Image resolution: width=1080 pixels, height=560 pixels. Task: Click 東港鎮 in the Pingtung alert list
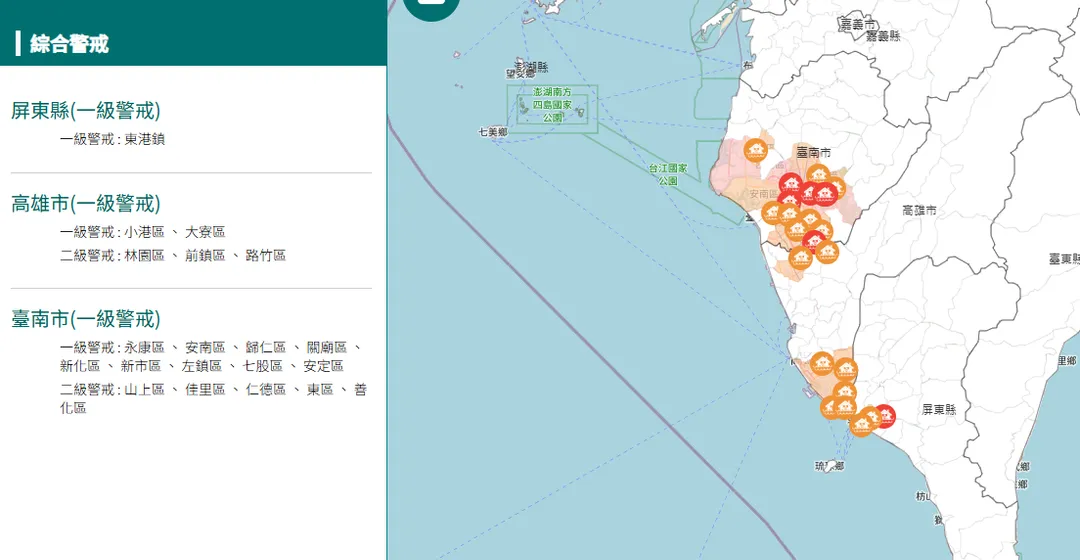(145, 139)
